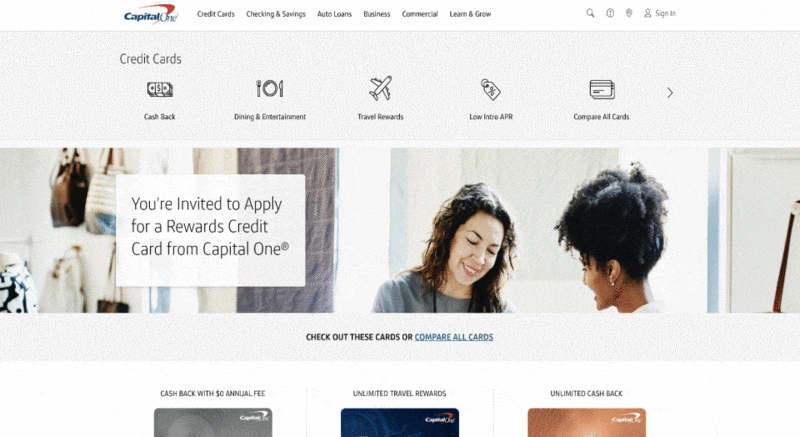
Task: Follow the COMPARE ALL CARDS link
Action: (x=454, y=337)
